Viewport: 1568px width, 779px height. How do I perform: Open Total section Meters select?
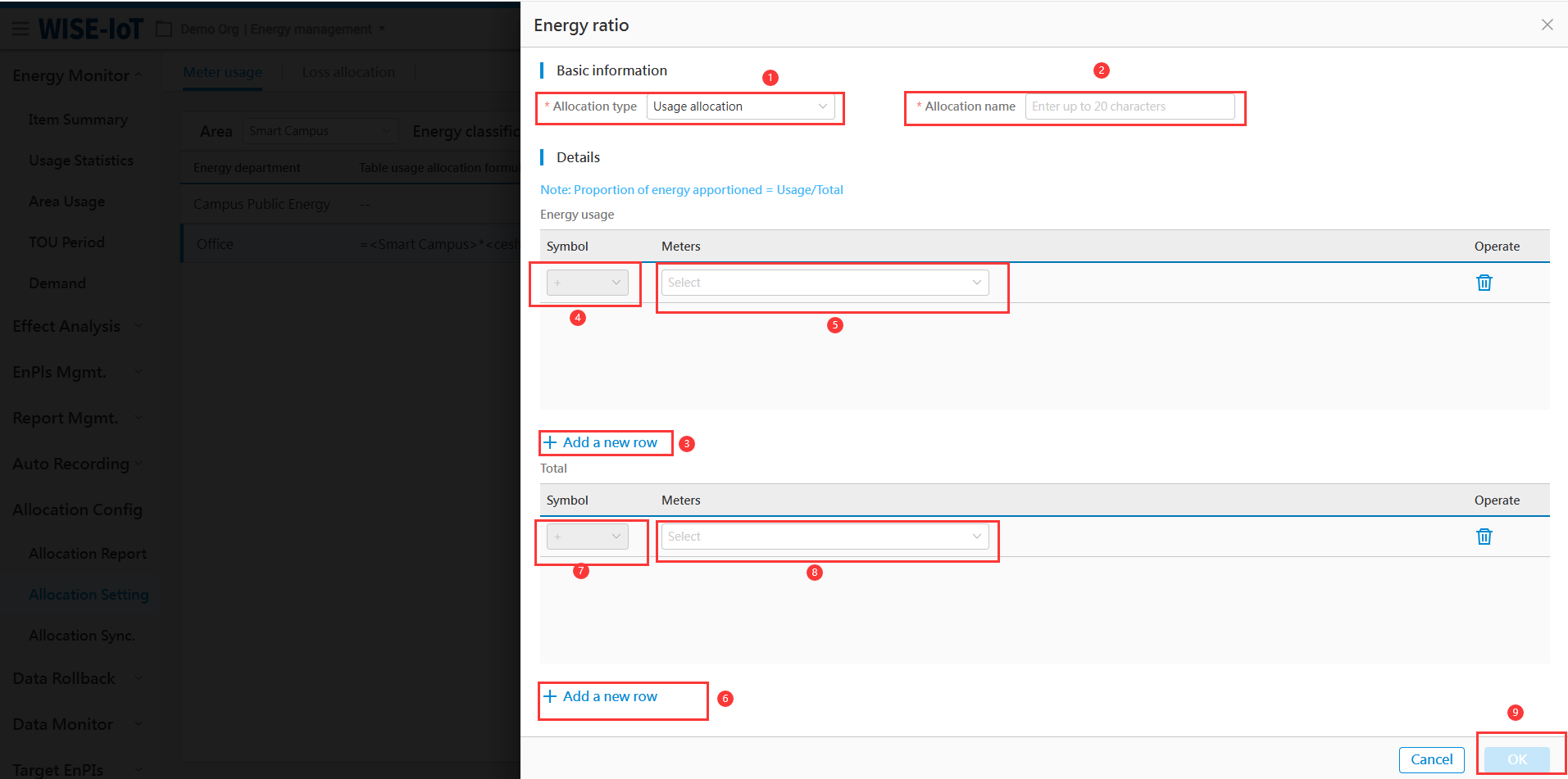(824, 537)
